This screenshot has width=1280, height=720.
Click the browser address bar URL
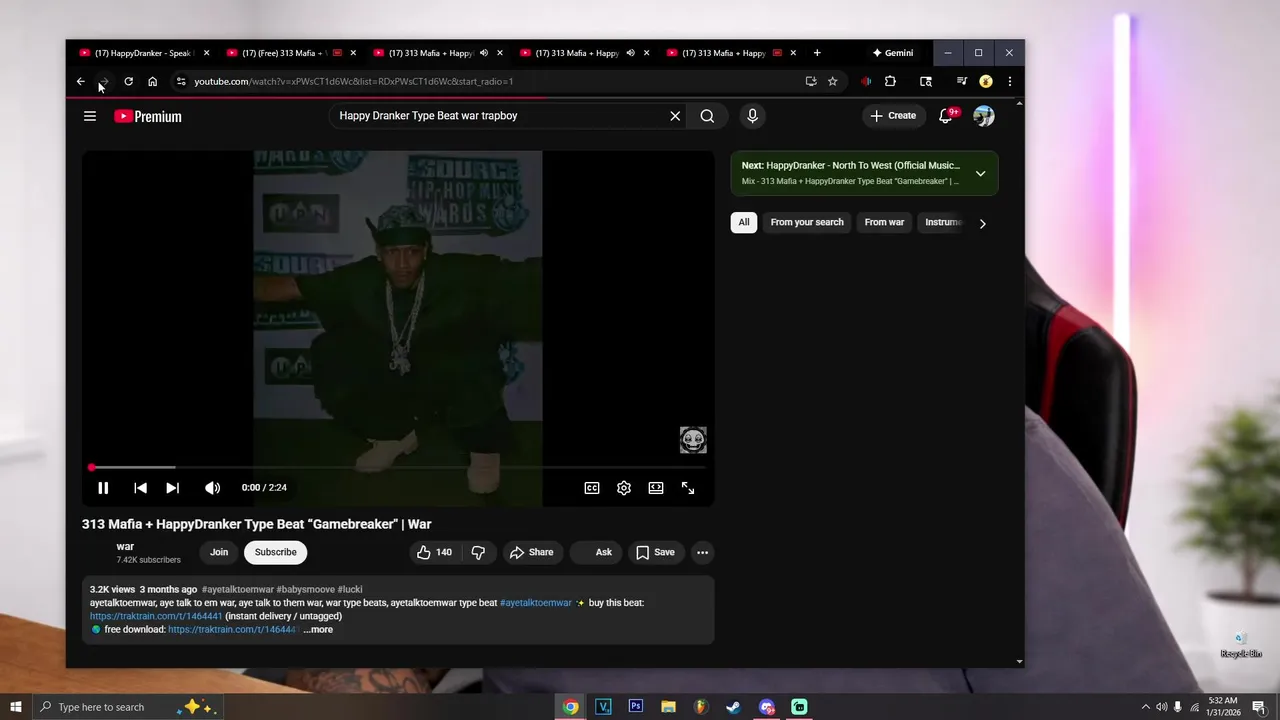(353, 81)
